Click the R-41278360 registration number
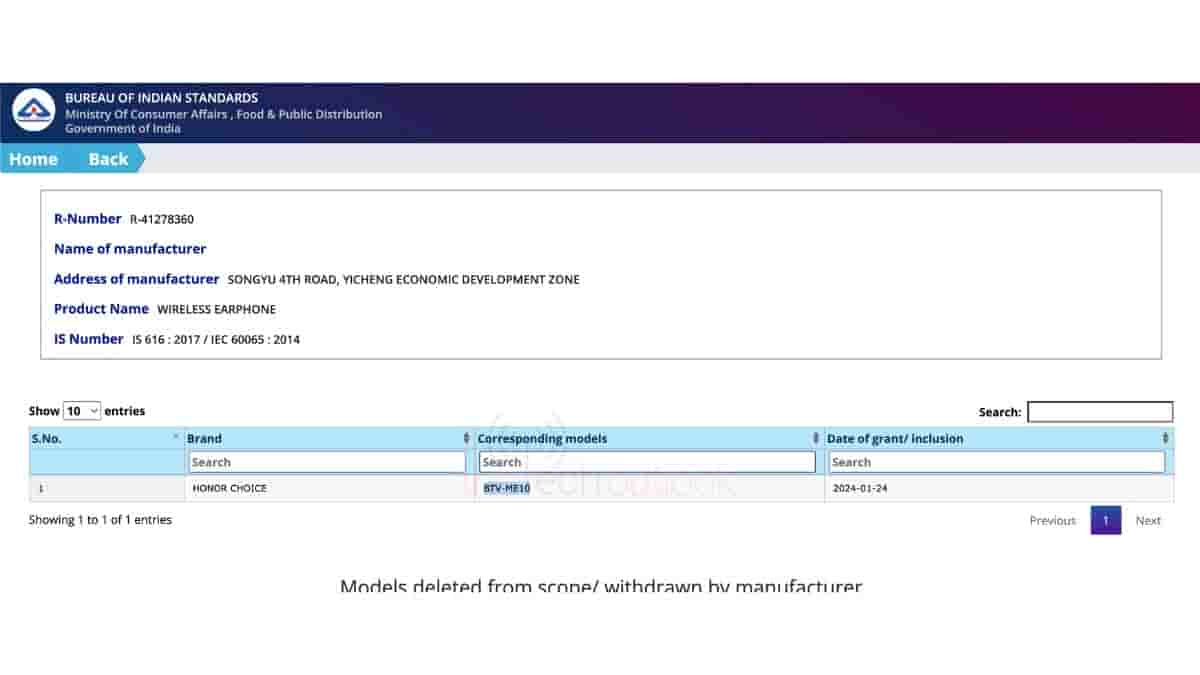This screenshot has width=1200, height=675. click(x=162, y=219)
